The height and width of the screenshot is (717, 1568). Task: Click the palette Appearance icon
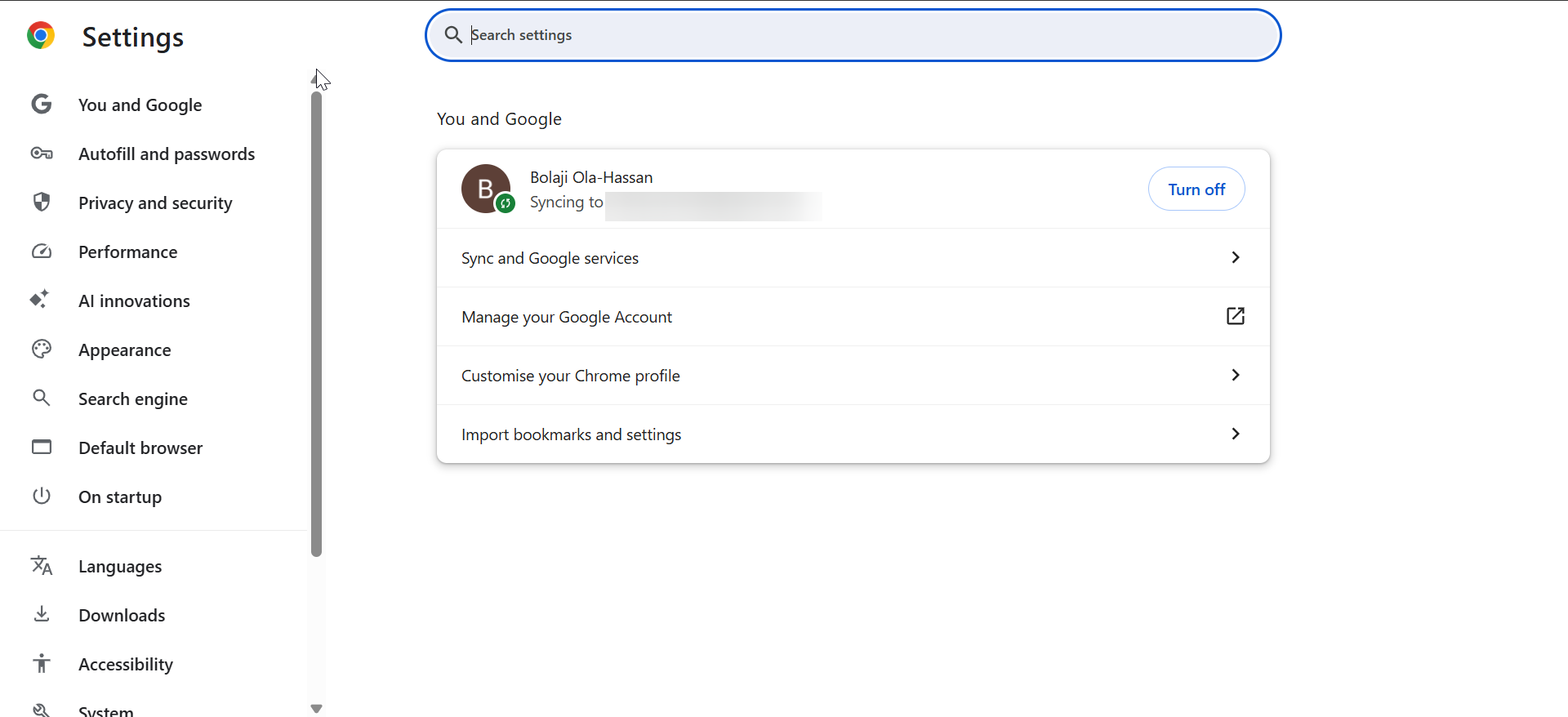pos(42,350)
